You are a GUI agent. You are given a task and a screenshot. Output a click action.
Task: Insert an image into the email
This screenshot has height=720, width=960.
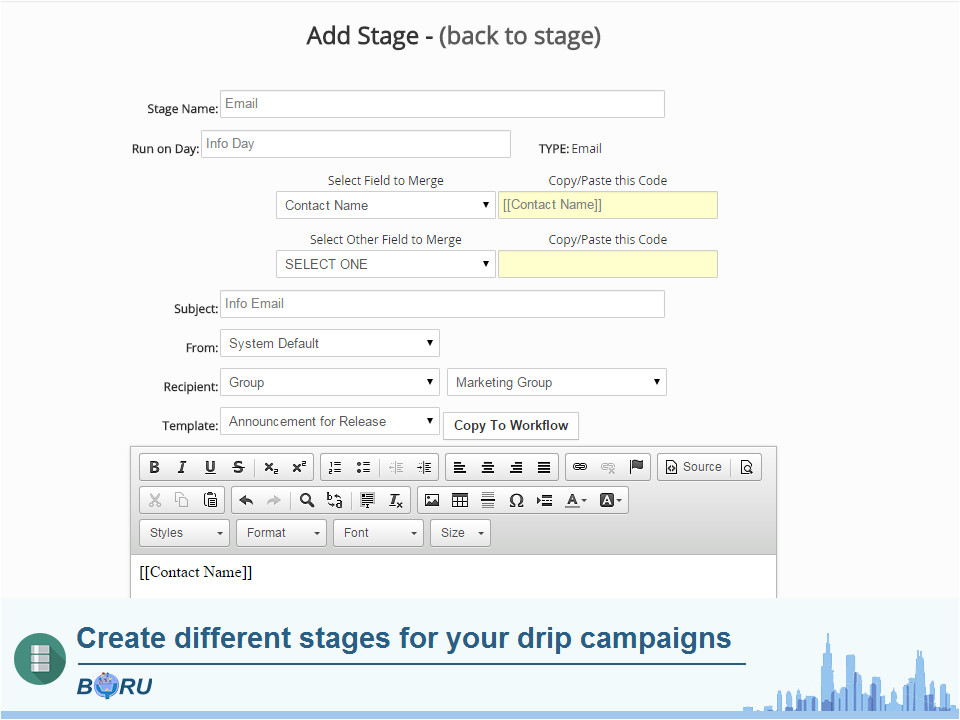pyautogui.click(x=432, y=500)
